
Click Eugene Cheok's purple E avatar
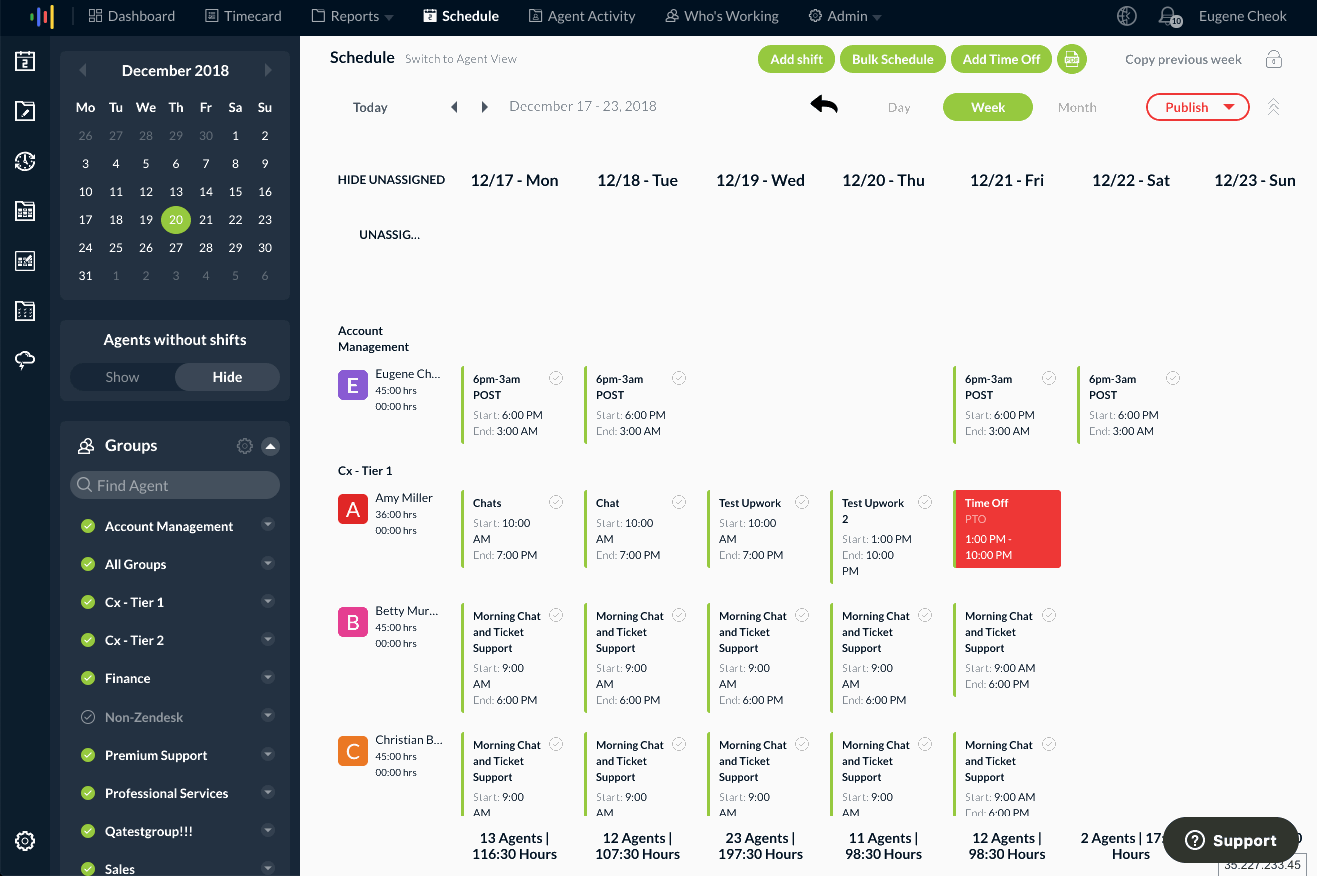click(x=353, y=384)
